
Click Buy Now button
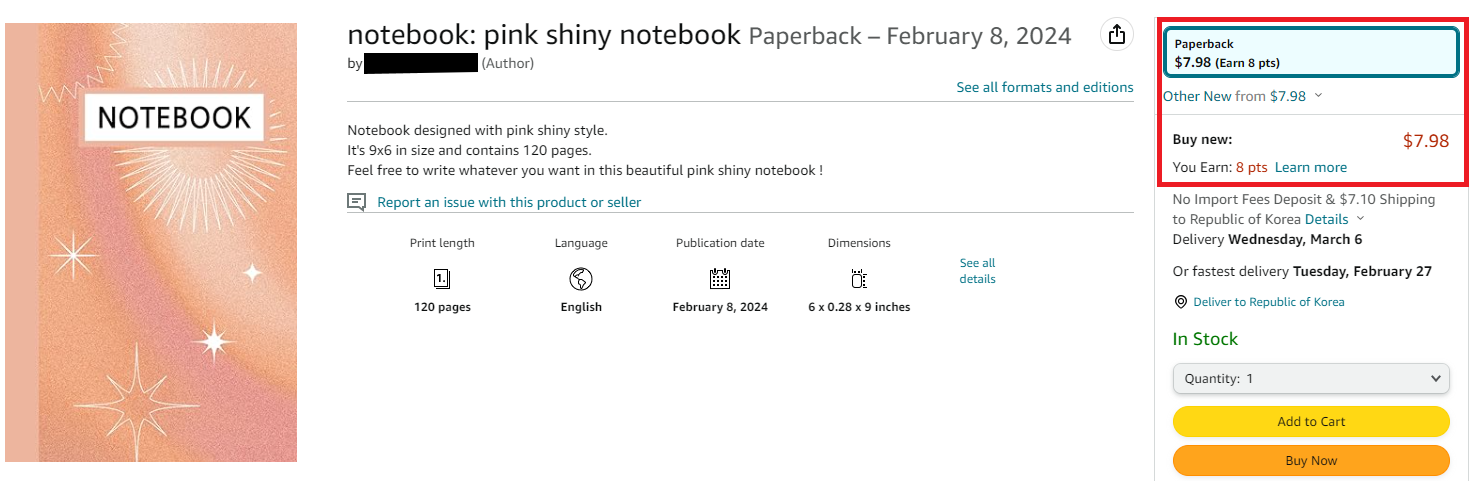[1311, 461]
